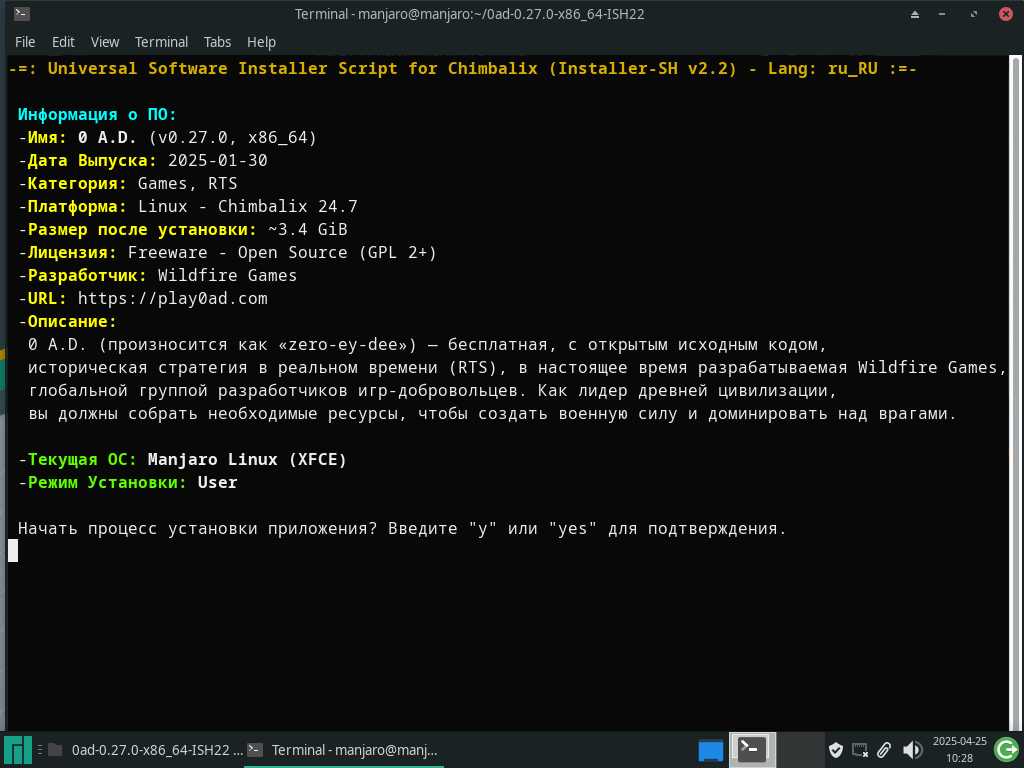Click the 'Linux - Chimbalix 24.7' platform text

[248, 207]
